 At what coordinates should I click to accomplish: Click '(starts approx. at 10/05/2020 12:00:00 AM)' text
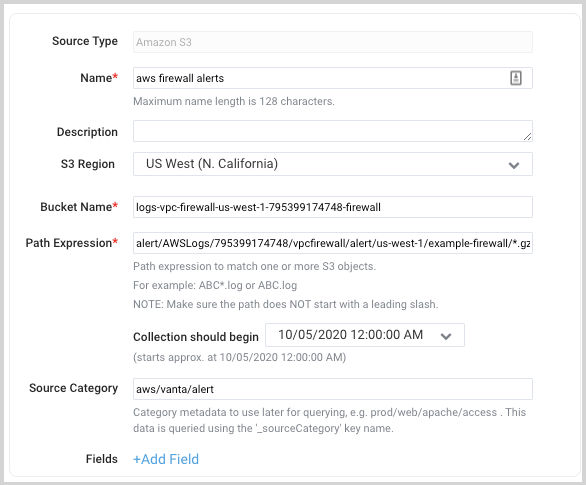(x=240, y=357)
